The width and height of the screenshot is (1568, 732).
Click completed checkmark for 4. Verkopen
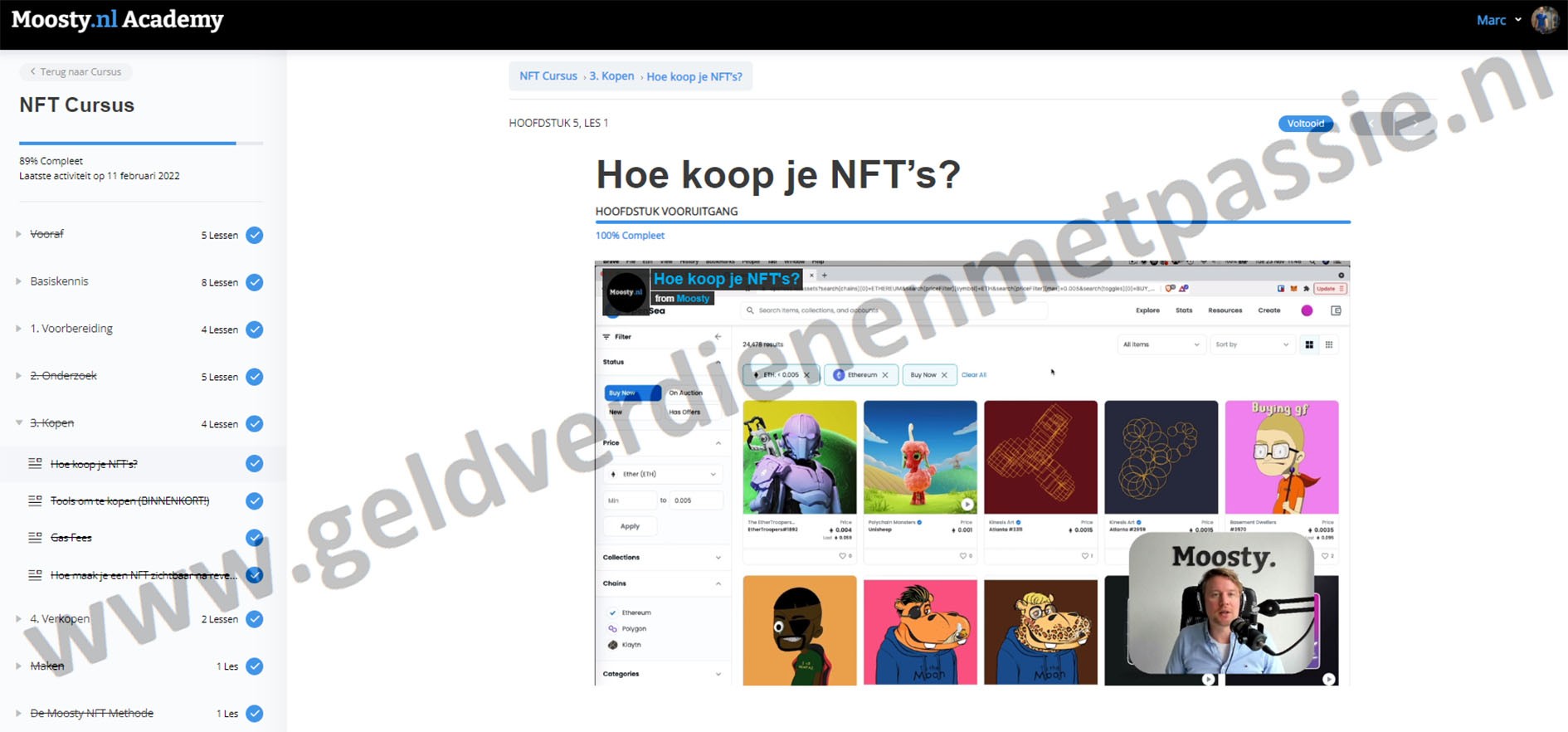pos(255,619)
